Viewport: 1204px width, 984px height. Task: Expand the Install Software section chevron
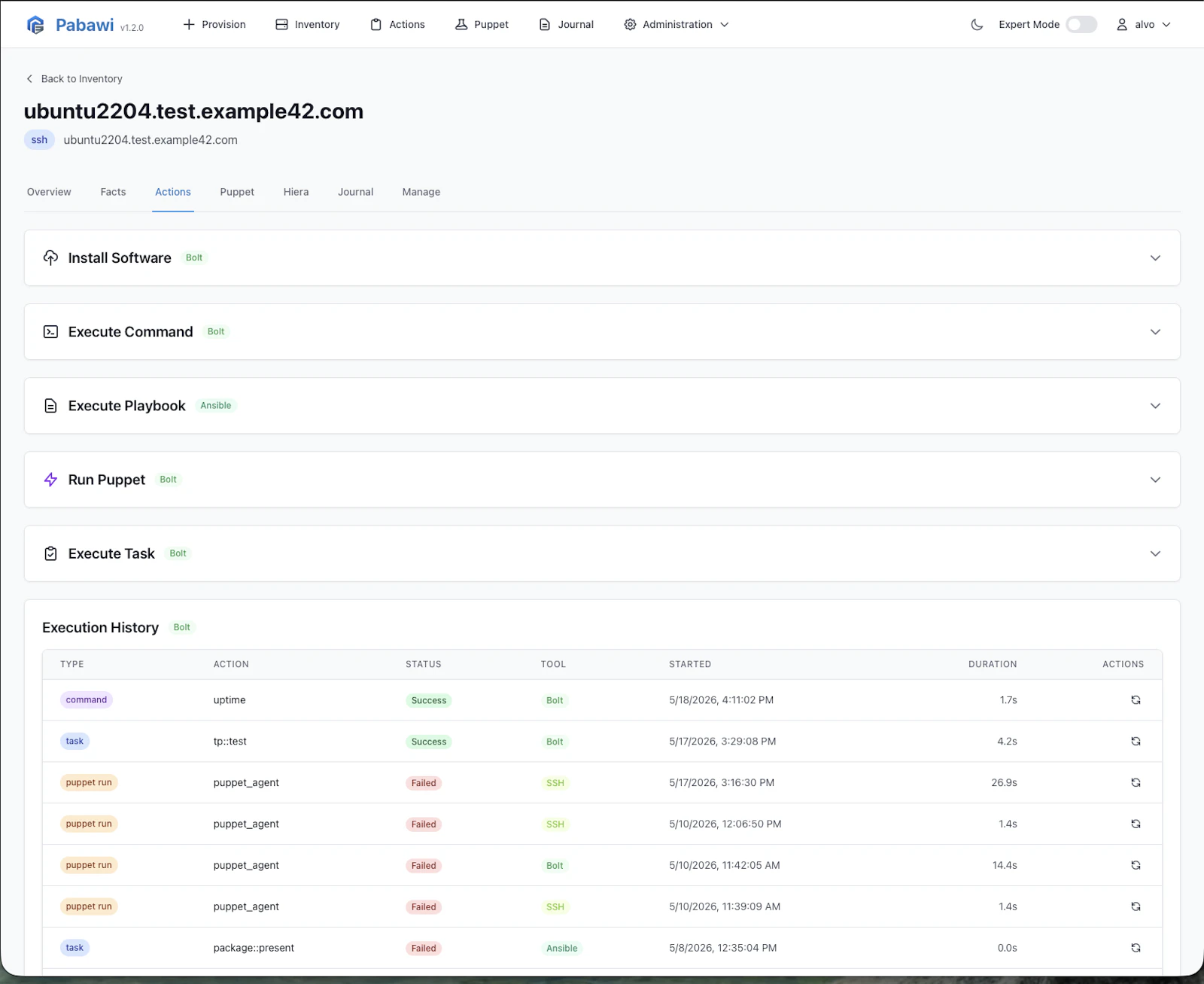[1155, 257]
